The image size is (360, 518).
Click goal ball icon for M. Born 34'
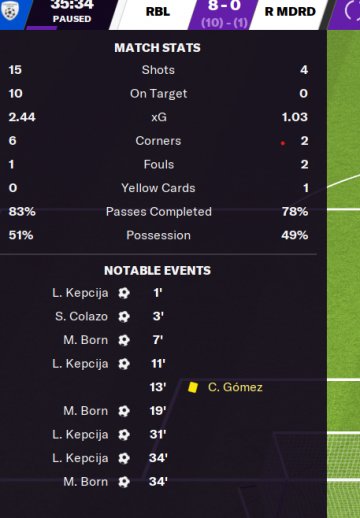click(x=124, y=482)
